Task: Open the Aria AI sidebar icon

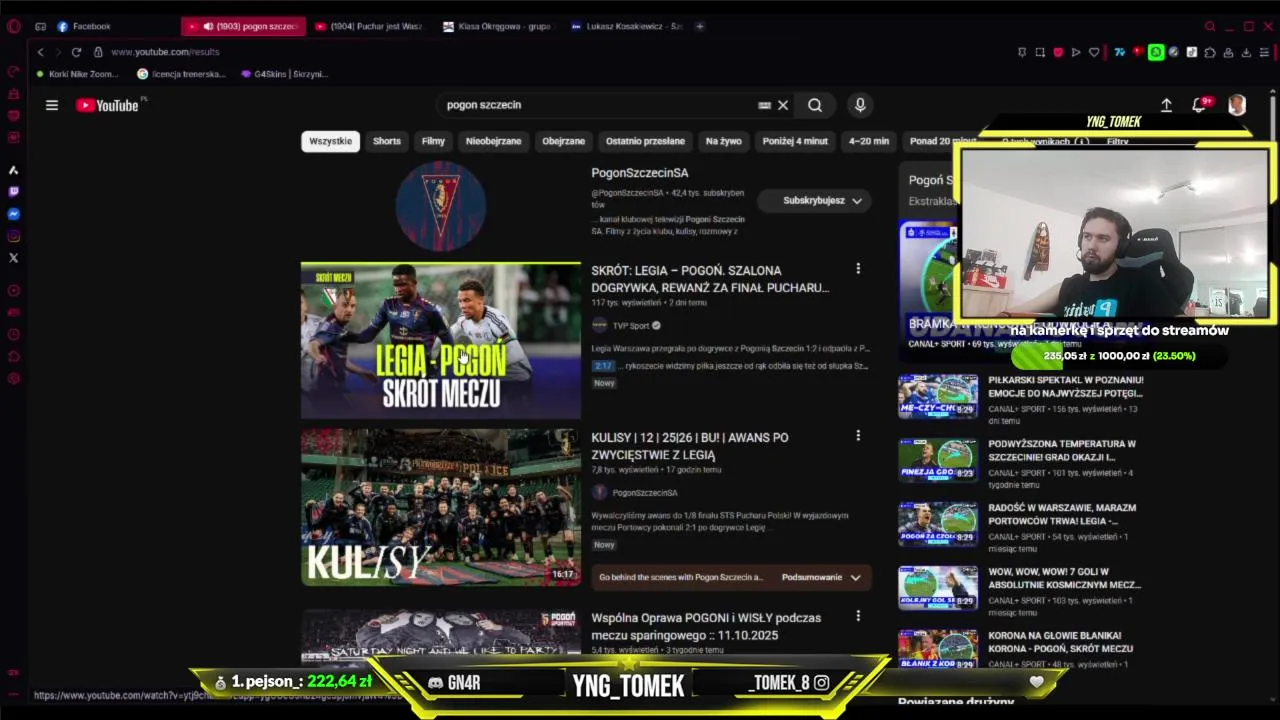Action: (13, 170)
